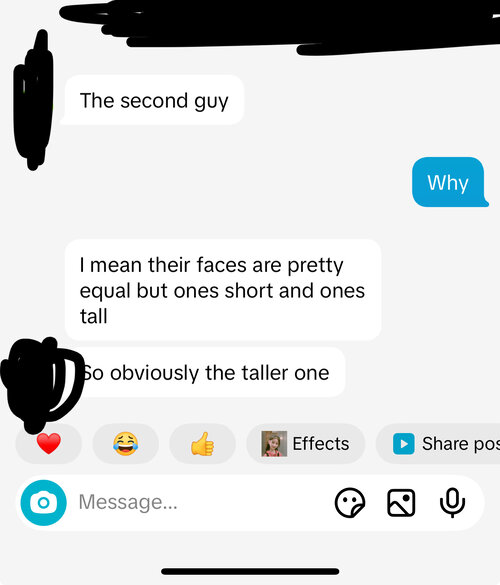Tap the sticker icon in message bar
This screenshot has height=585, width=500.
[350, 503]
